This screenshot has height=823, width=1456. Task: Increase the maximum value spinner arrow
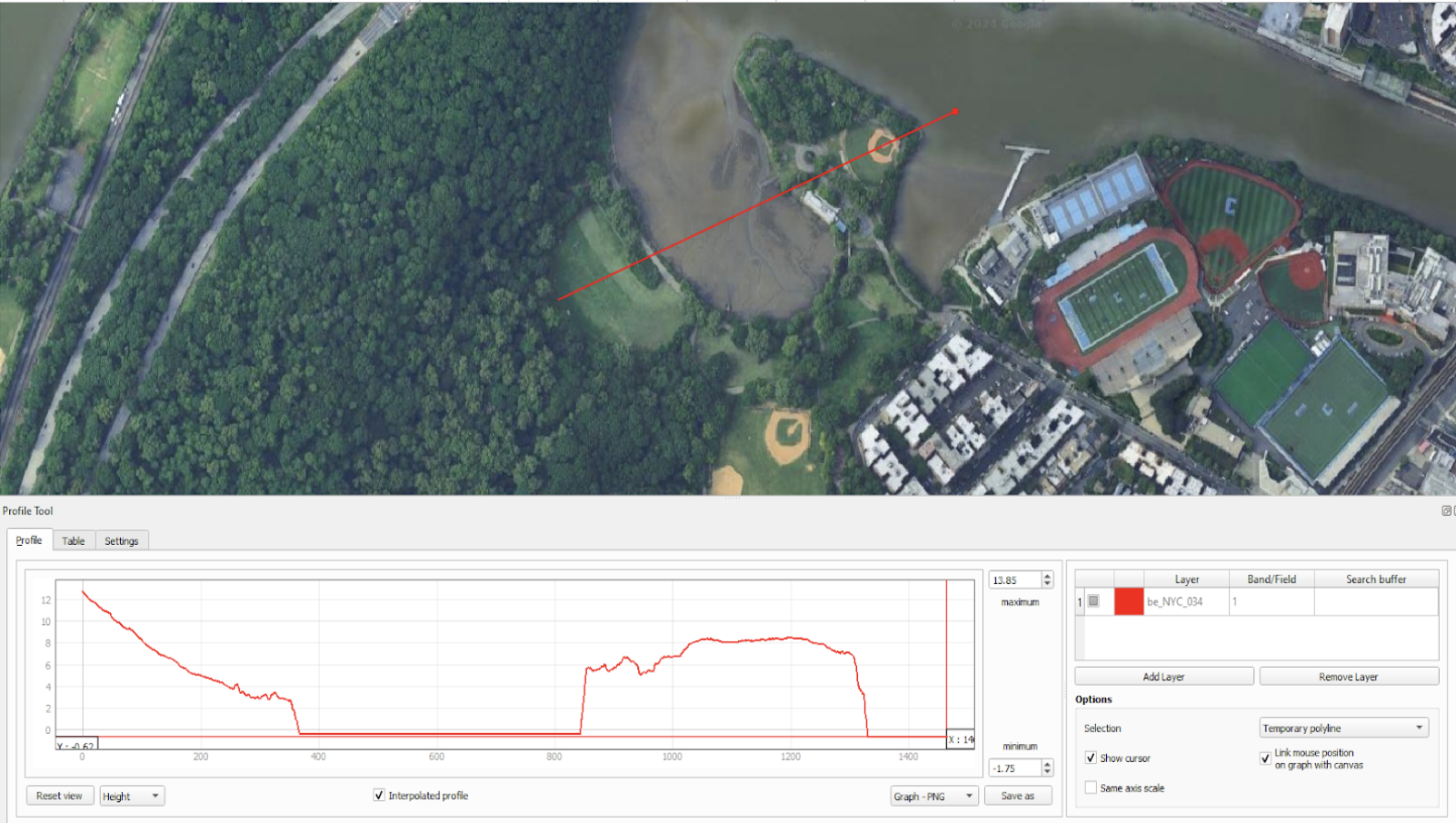click(x=1047, y=576)
